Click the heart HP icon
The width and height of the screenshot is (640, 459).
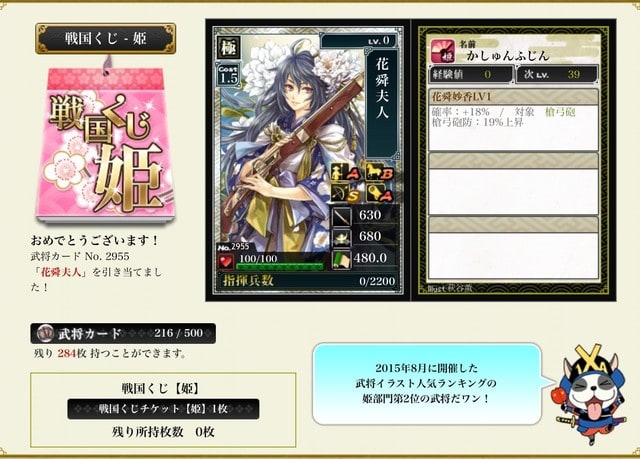click(226, 261)
